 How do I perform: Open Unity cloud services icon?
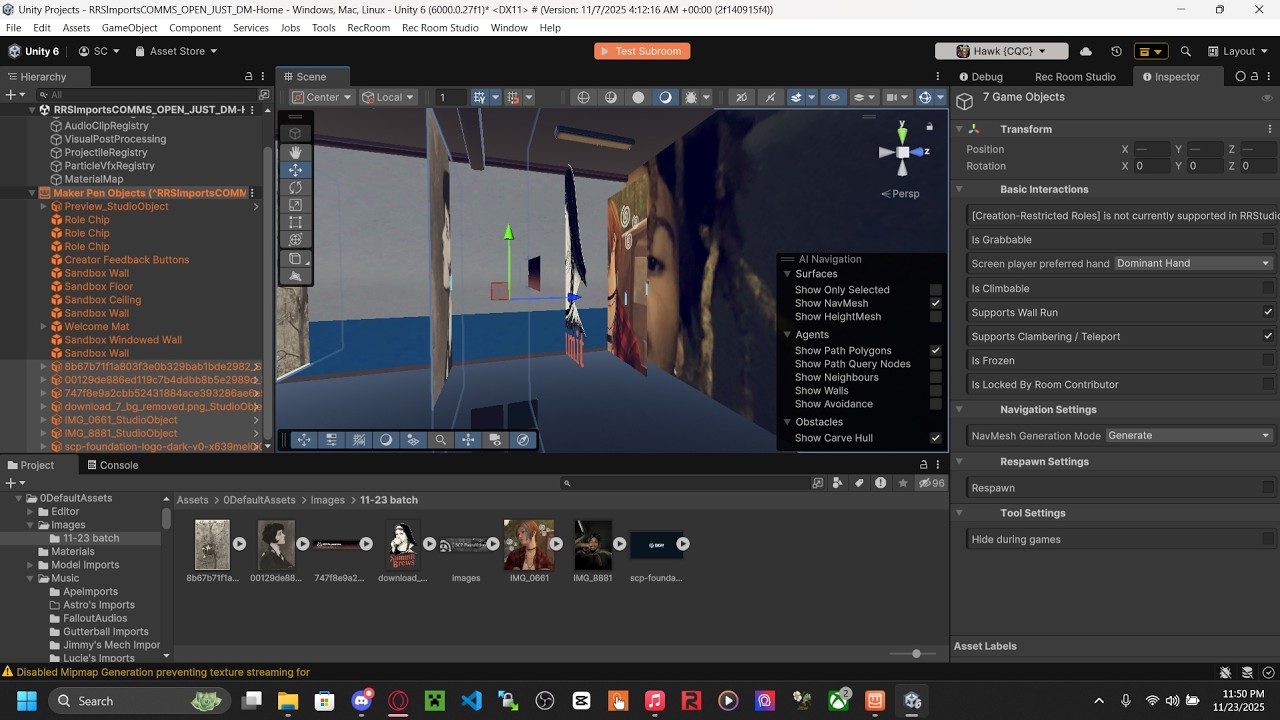click(x=1086, y=51)
